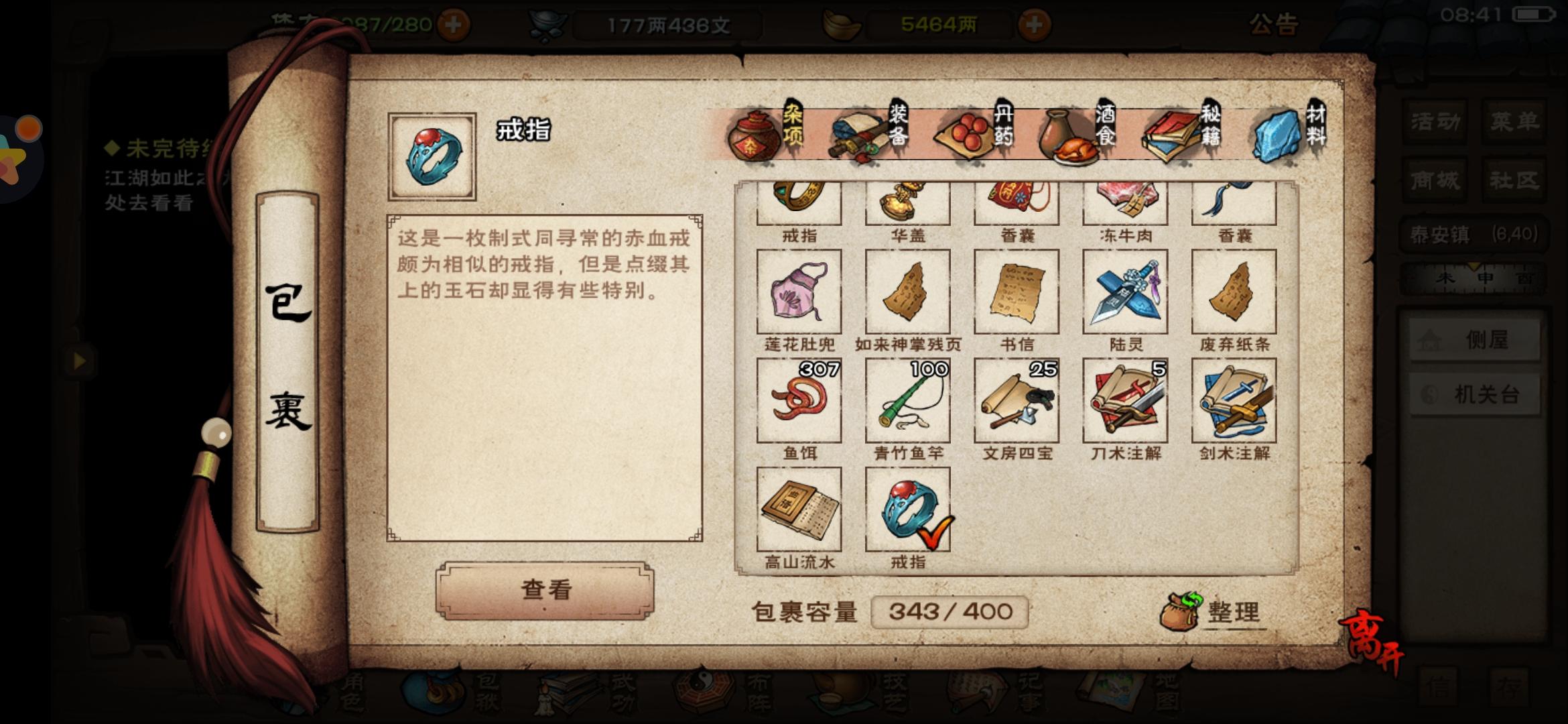This screenshot has width=1568, height=724.
Task: Switch to the 装备 equipment tab
Action: click(869, 133)
